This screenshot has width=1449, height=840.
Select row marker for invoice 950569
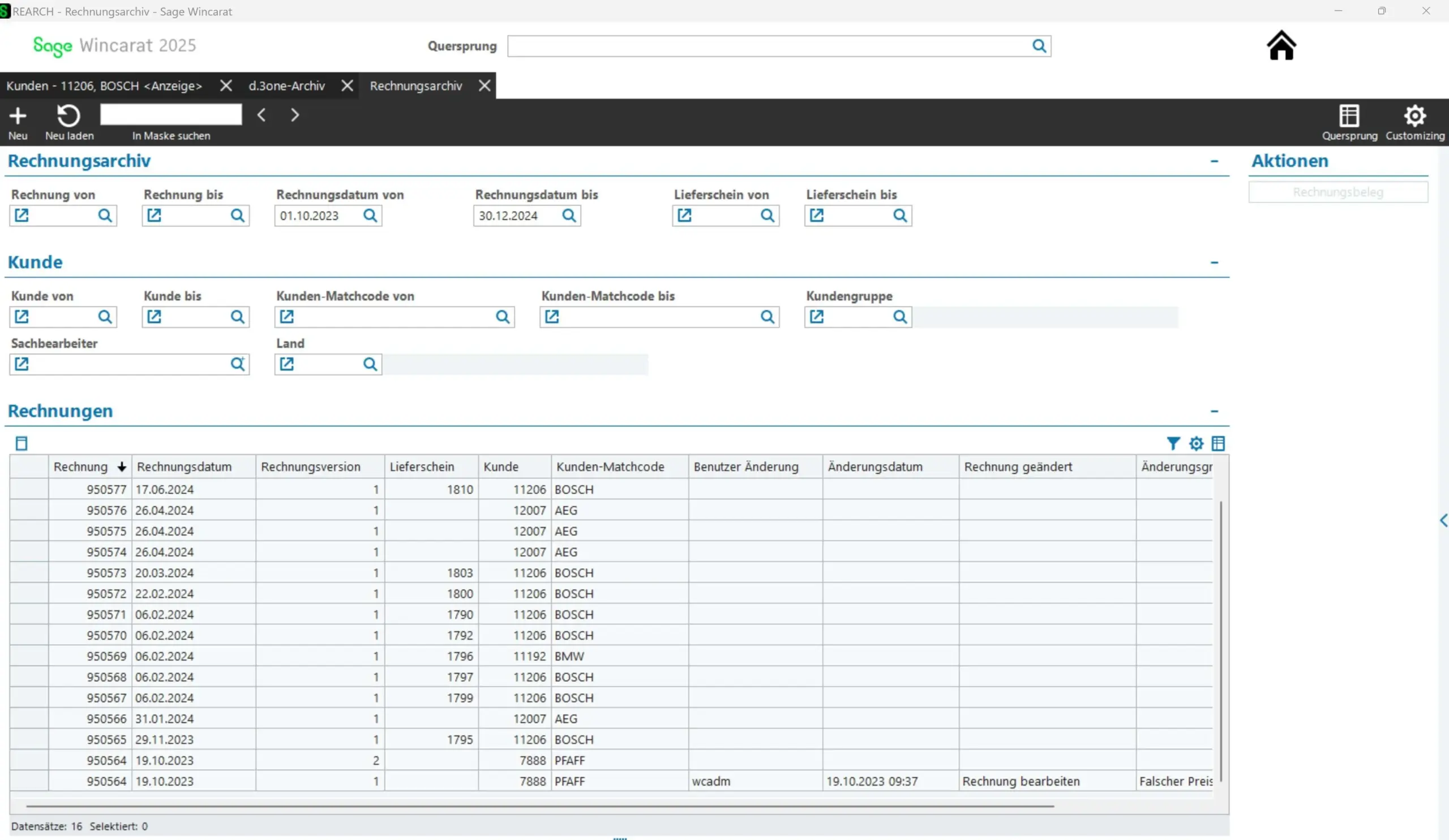tap(29, 656)
